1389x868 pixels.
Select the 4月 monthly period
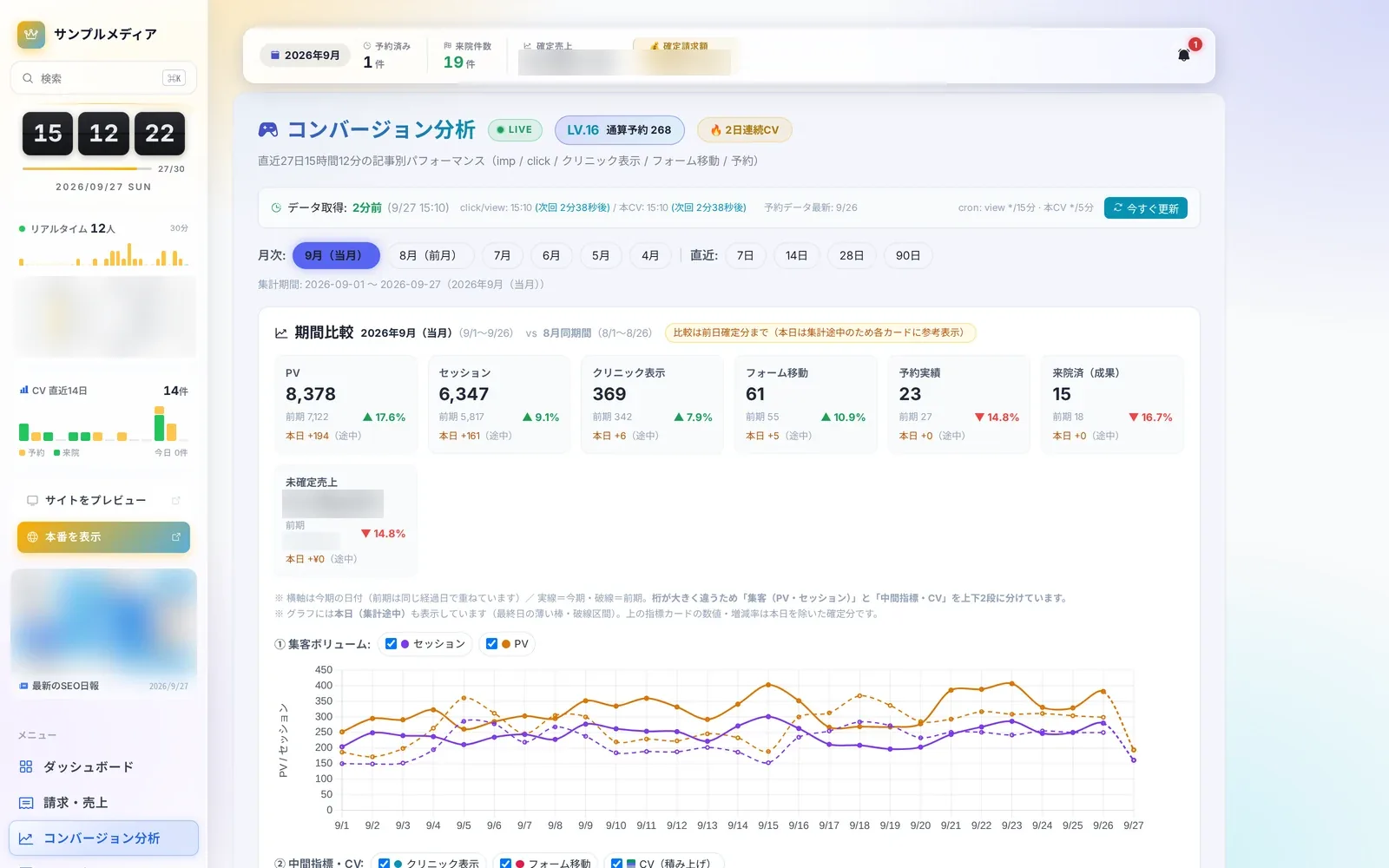pos(650,256)
